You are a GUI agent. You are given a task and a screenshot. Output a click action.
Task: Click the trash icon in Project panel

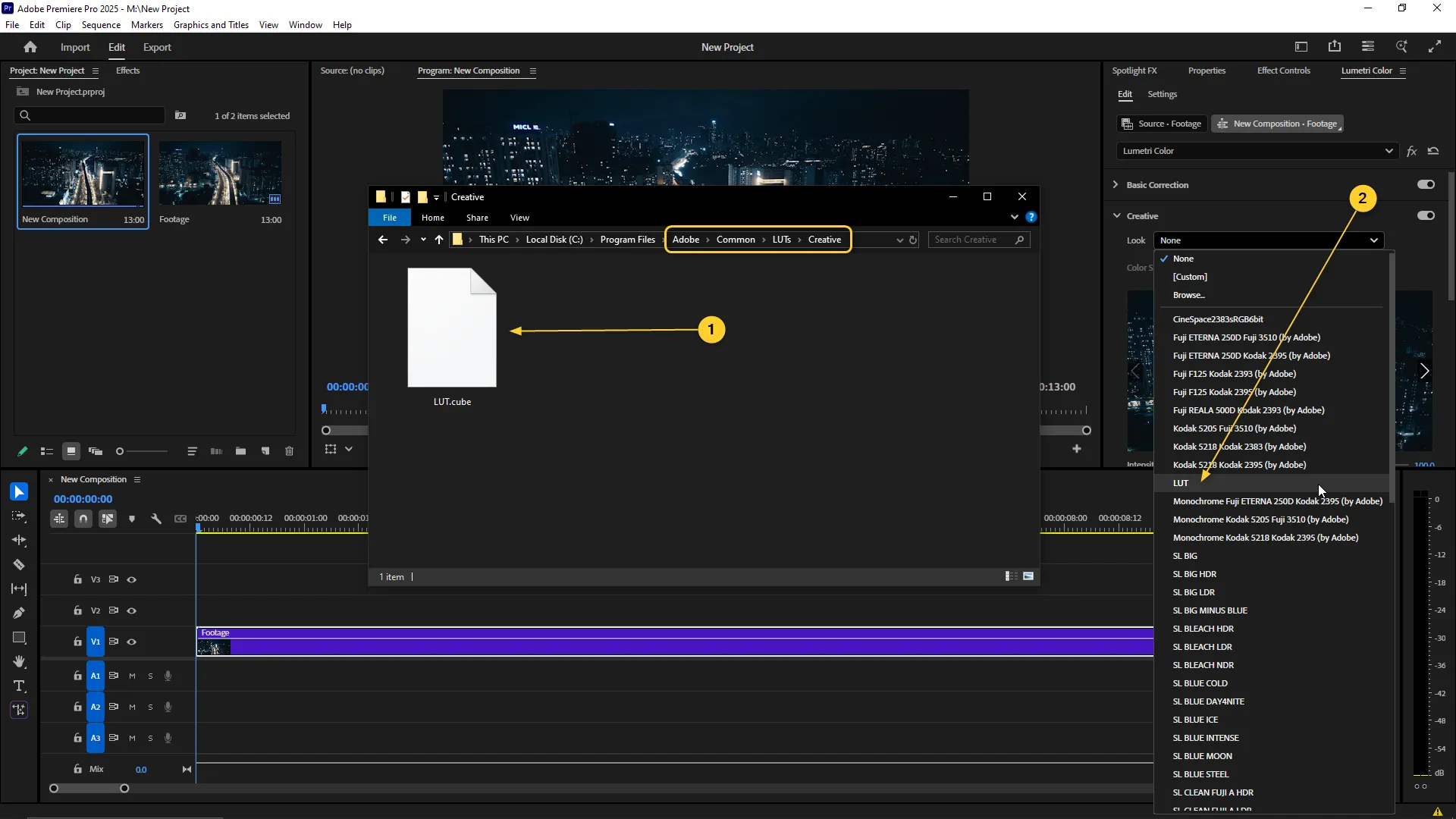[x=289, y=451]
